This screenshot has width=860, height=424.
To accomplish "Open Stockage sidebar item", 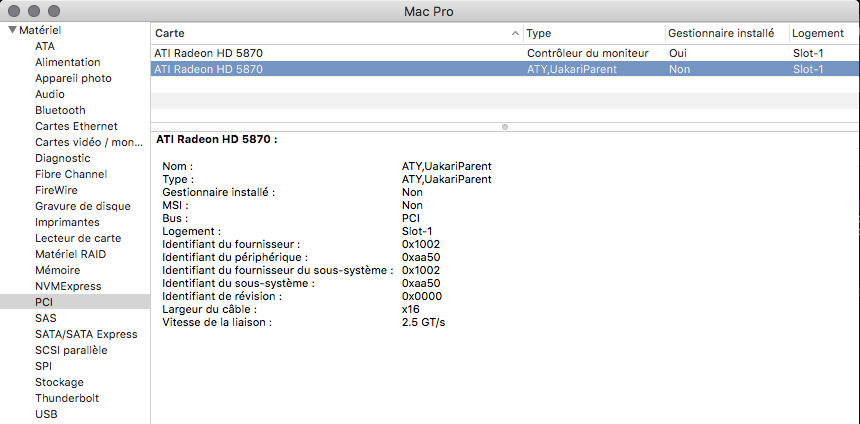I will pyautogui.click(x=59, y=382).
